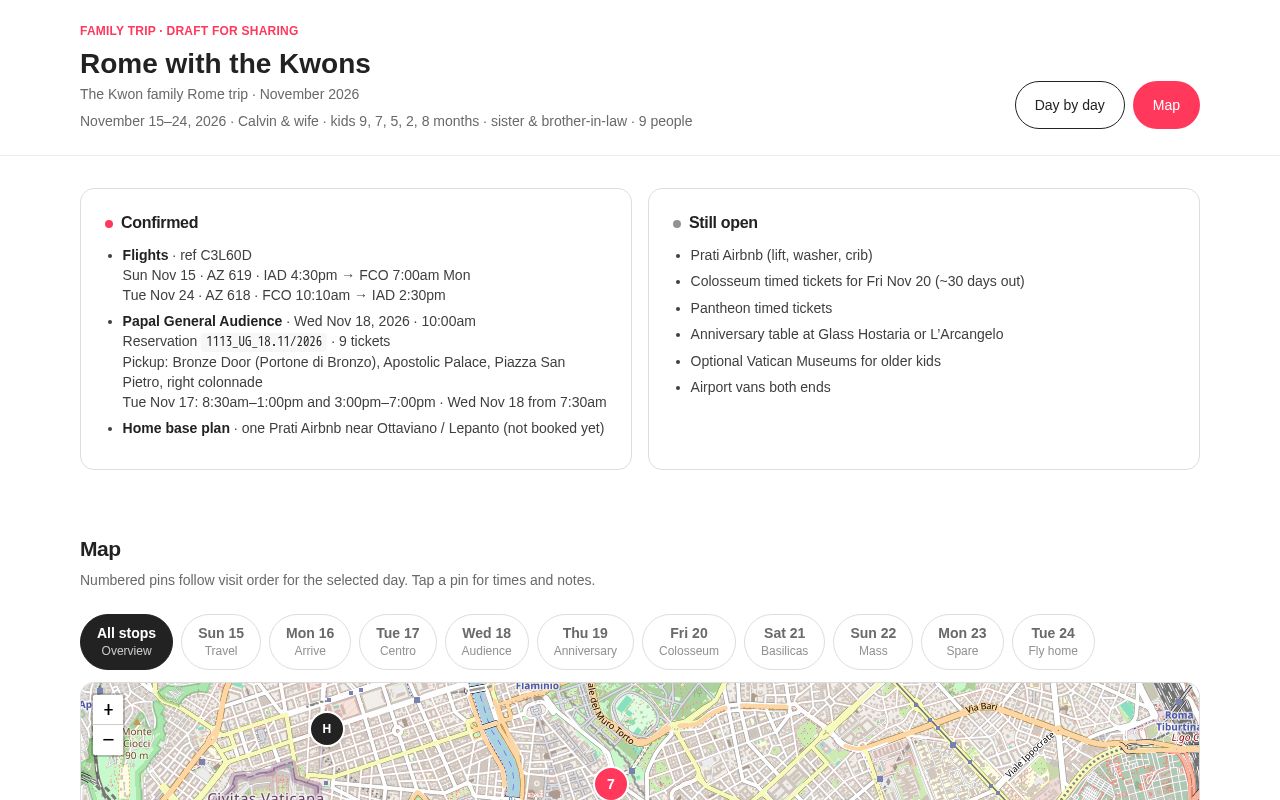Click the Numbered pins description text

pyautogui.click(x=338, y=580)
